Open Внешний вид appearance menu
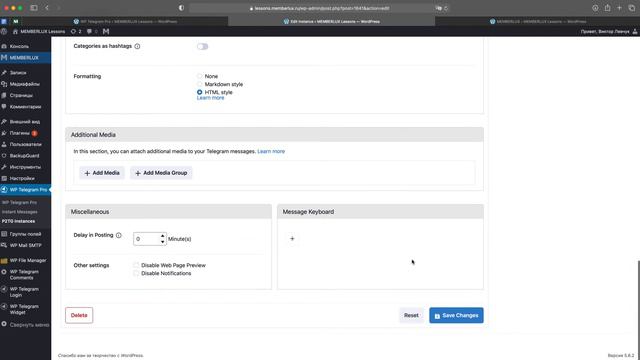The image size is (640, 360). pyautogui.click(x=25, y=122)
